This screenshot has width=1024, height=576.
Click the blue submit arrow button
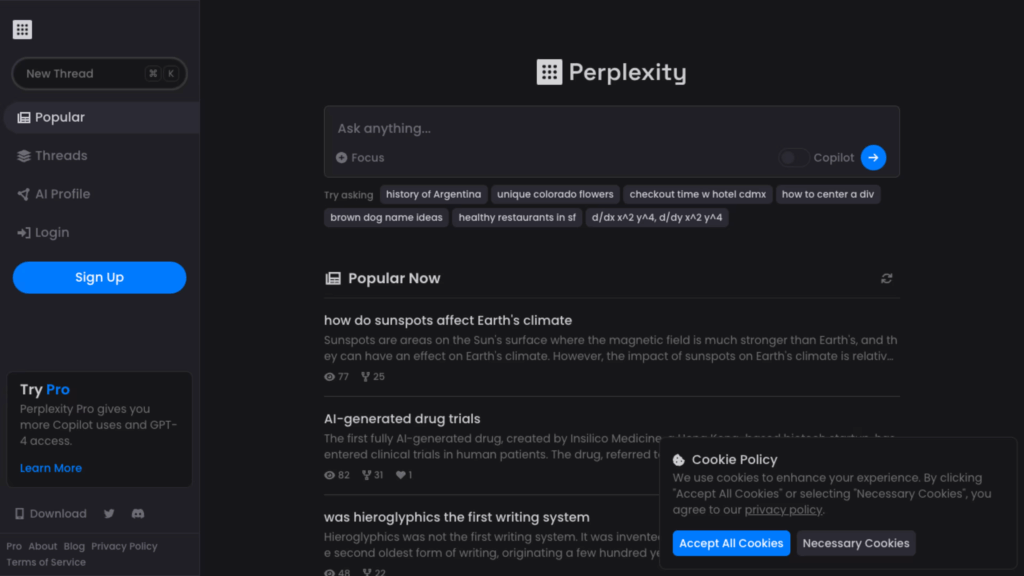pos(873,158)
